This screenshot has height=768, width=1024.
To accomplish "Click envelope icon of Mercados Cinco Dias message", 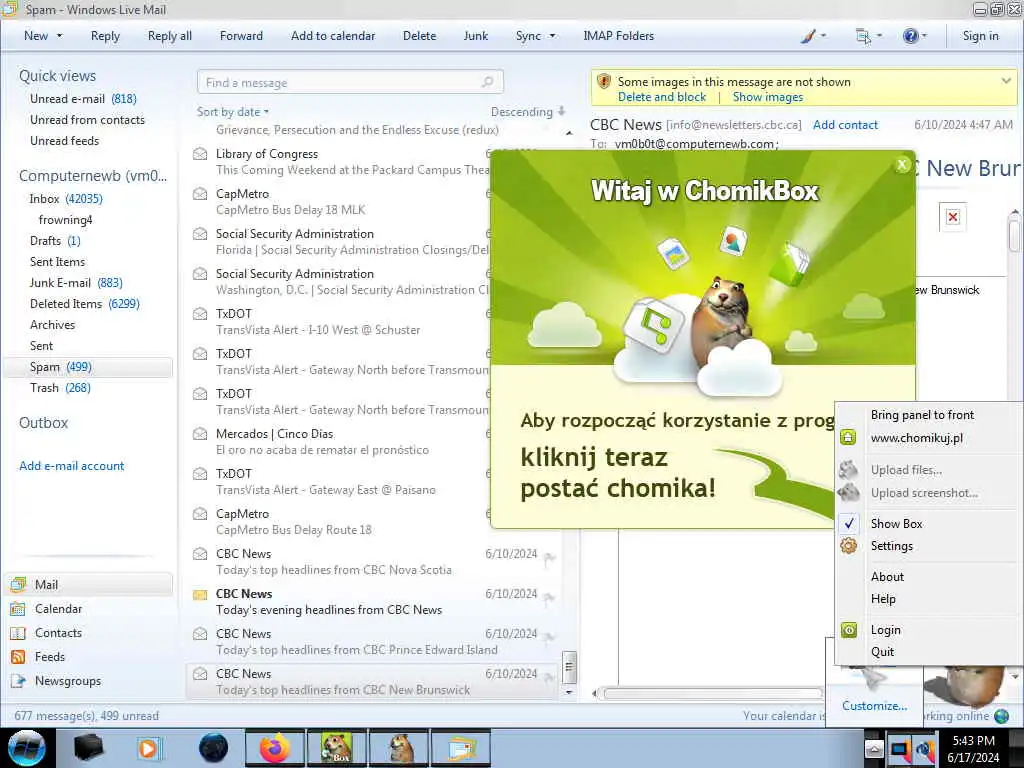I will tap(200, 434).
